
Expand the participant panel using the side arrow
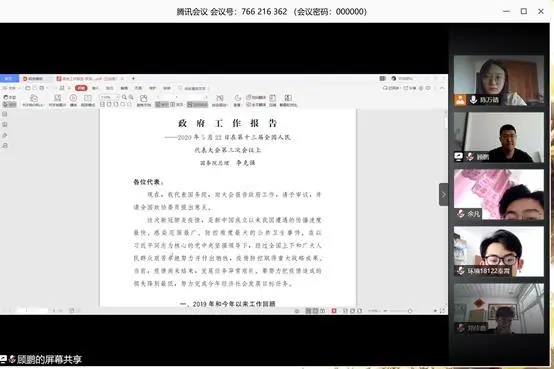[x=443, y=194]
